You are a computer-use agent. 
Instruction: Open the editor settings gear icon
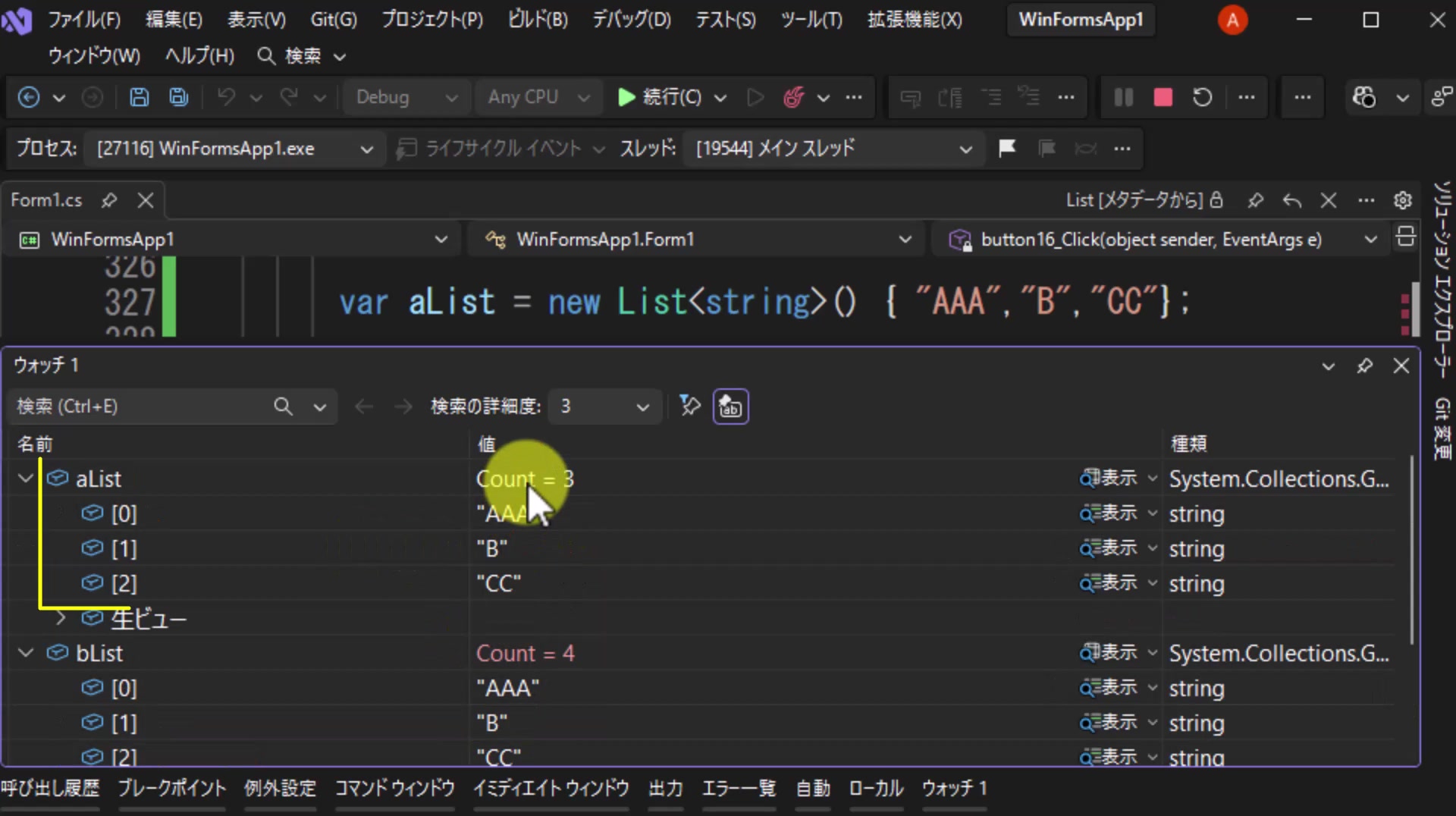(1402, 200)
